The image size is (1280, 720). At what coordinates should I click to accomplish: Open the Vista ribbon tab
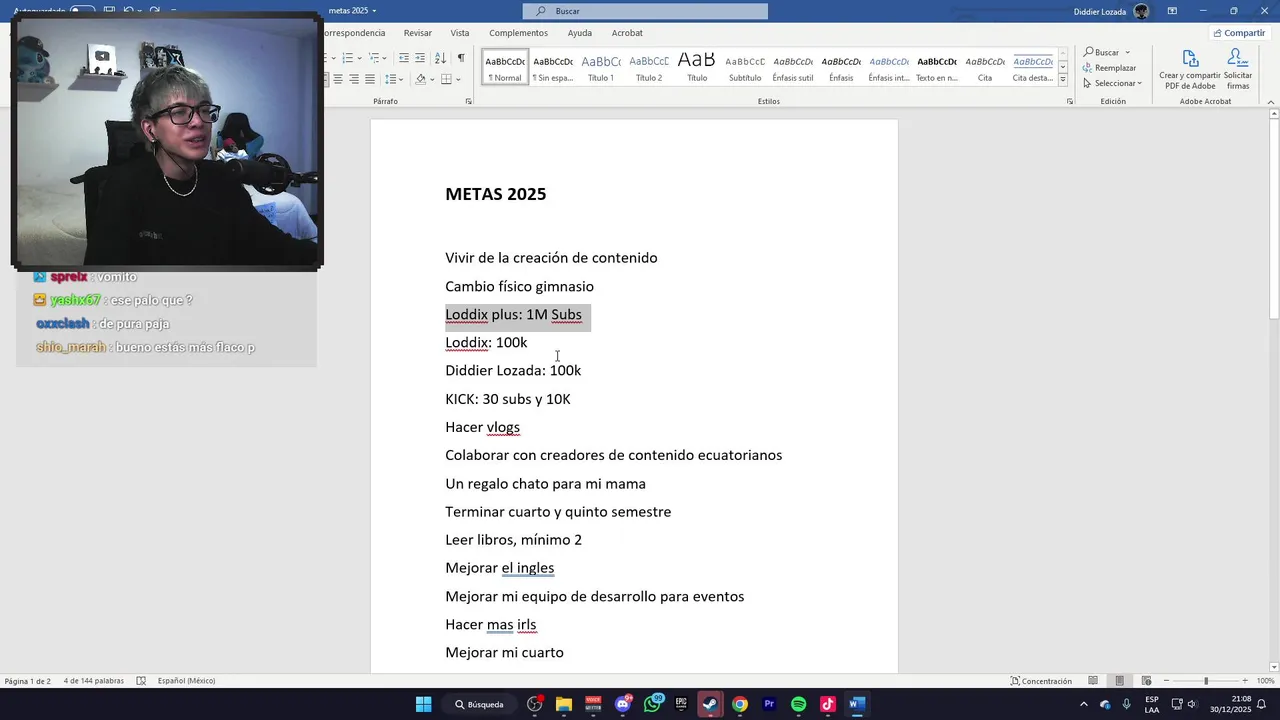[460, 33]
